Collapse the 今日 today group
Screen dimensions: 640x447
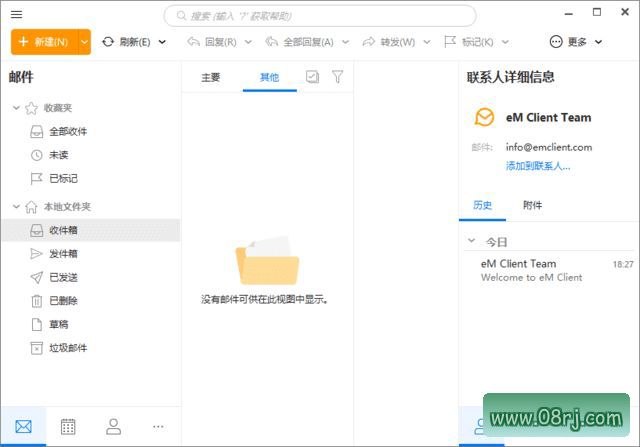coord(471,241)
